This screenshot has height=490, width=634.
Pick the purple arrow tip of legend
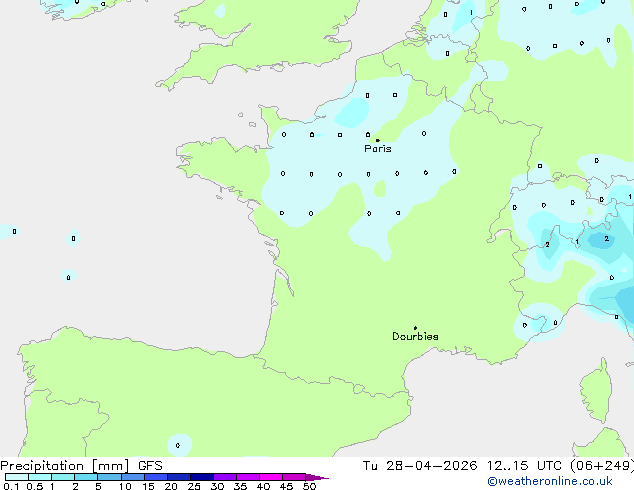[x=317, y=477]
